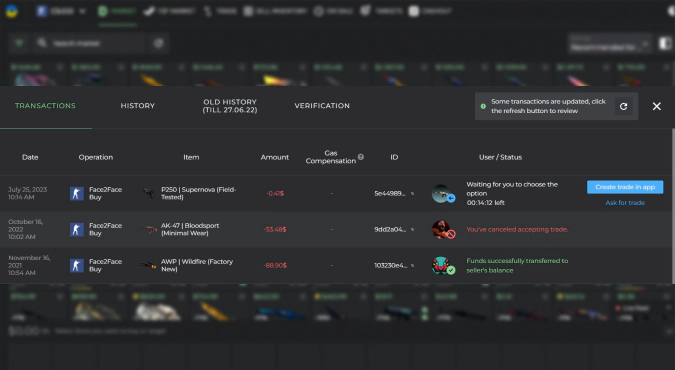The height and width of the screenshot is (370, 675).
Task: Click the user avatar with green checkmark
Action: click(442, 265)
